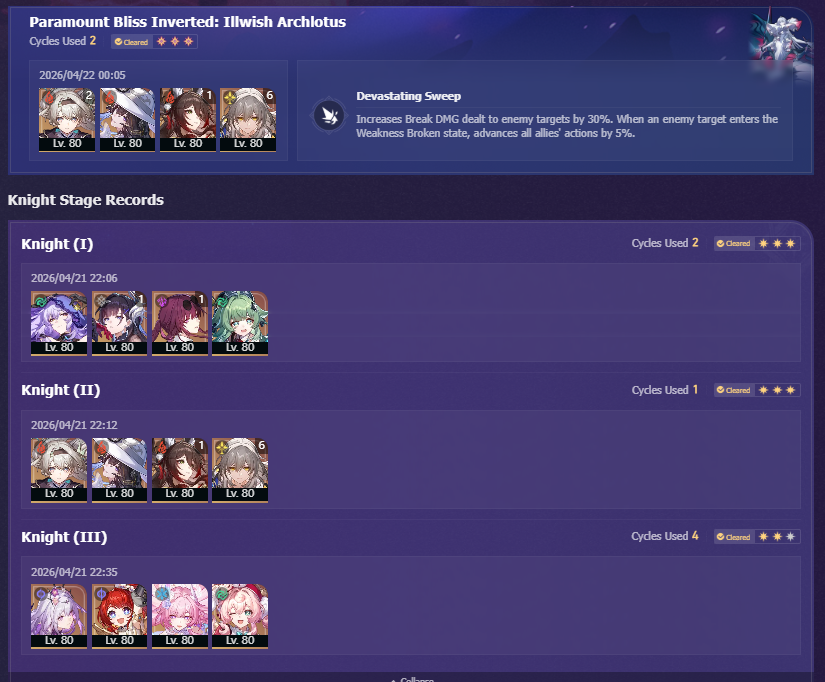
Task: Select pink-haired ice character in Knight (III)
Action: [x=180, y=616]
